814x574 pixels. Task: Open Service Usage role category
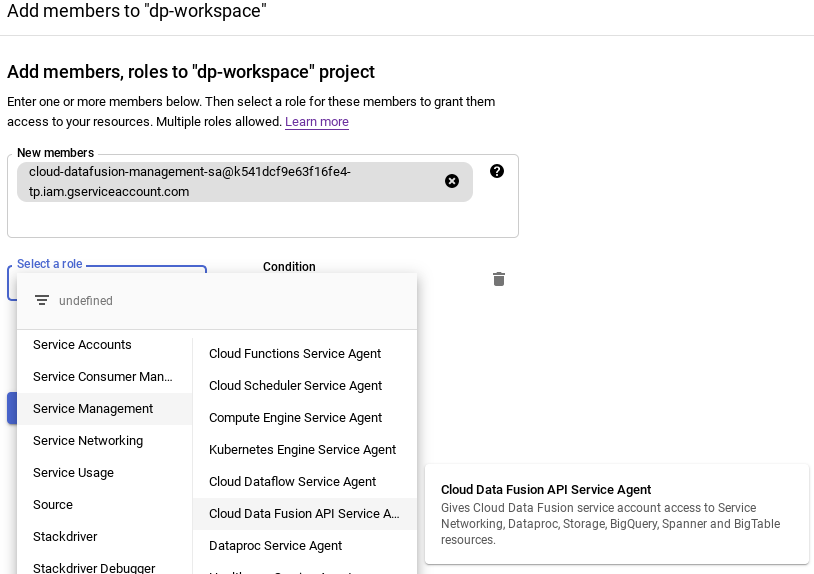73,473
